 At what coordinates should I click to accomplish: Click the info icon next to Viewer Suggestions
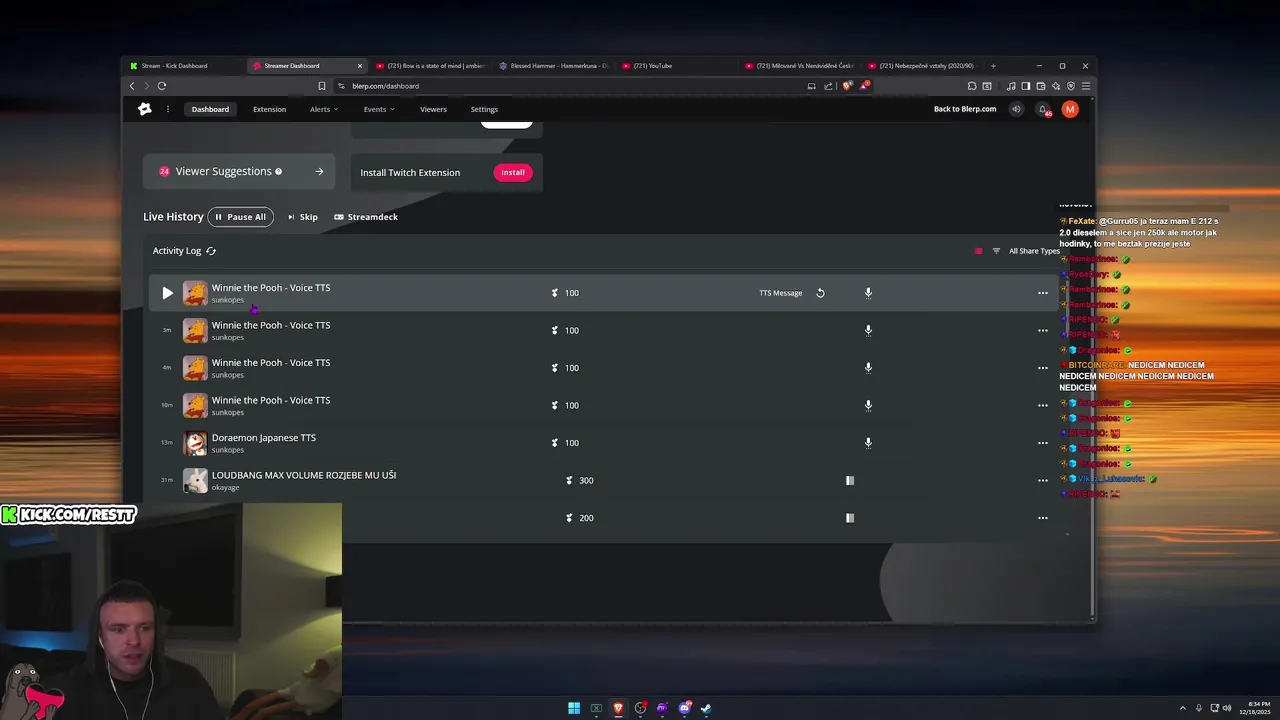click(x=278, y=172)
